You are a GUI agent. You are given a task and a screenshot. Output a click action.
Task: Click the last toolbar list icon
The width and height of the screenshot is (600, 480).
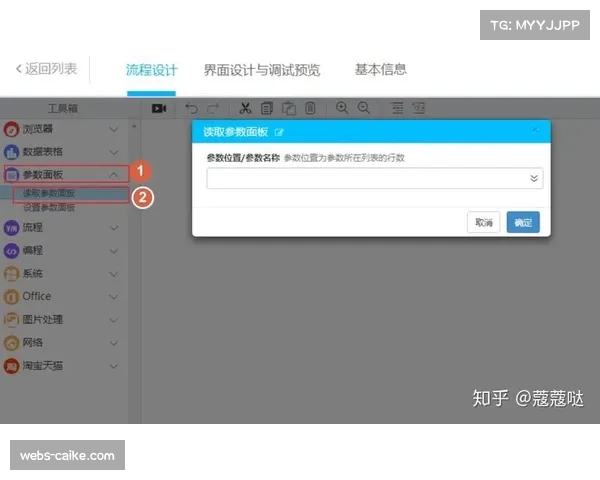419,108
